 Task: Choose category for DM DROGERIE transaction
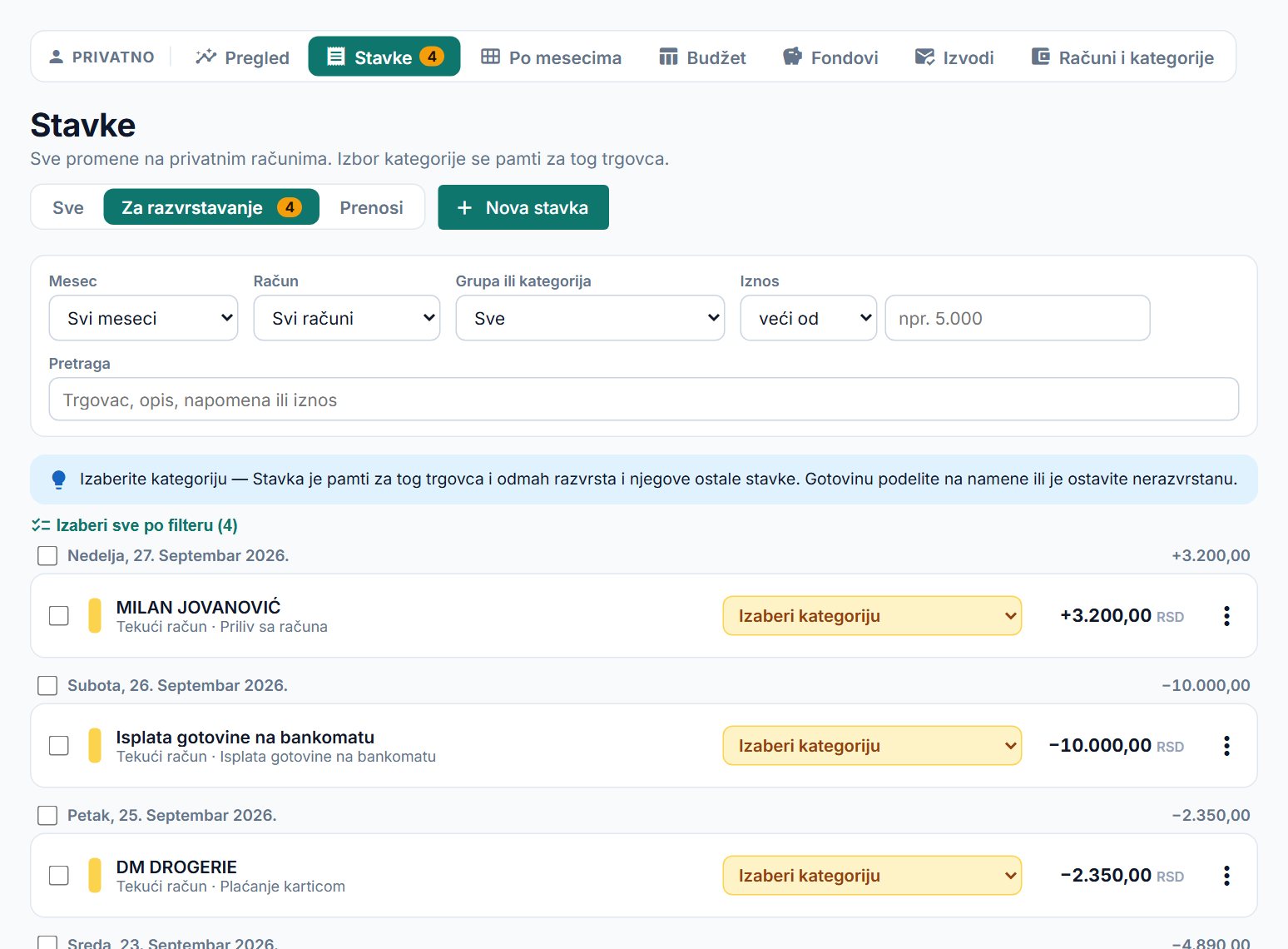(x=872, y=876)
